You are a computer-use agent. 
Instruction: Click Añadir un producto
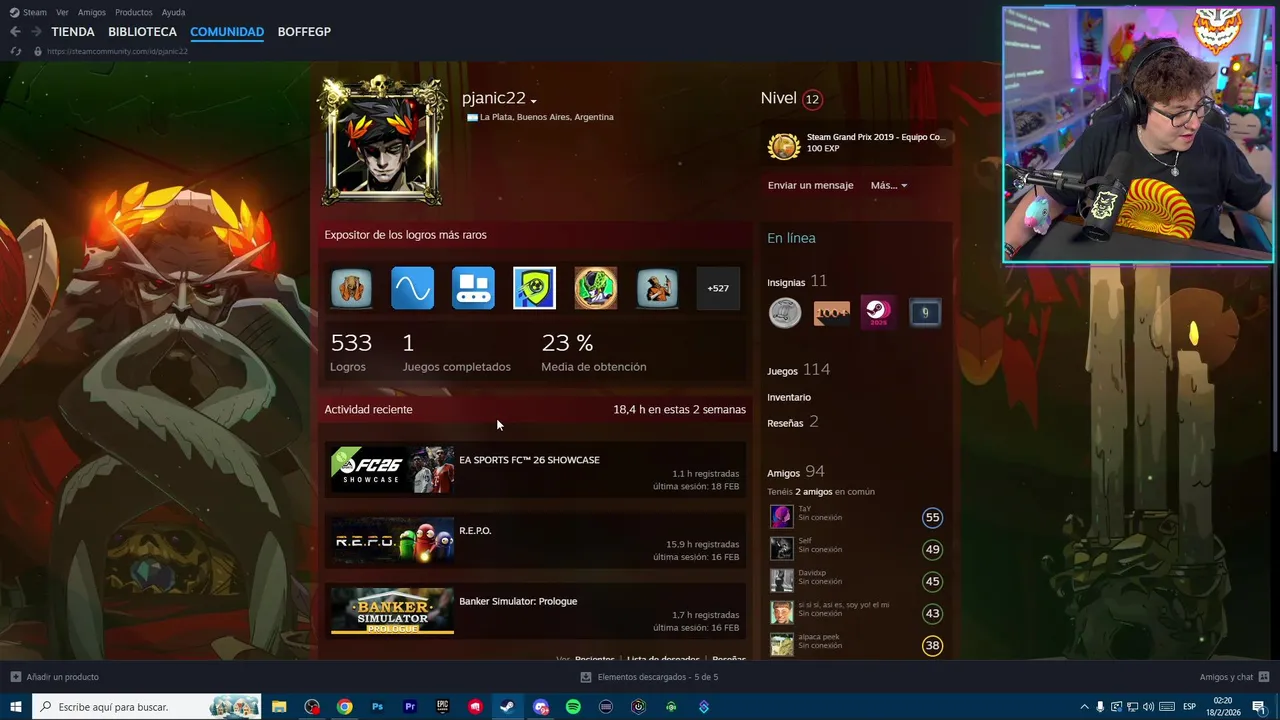54,677
